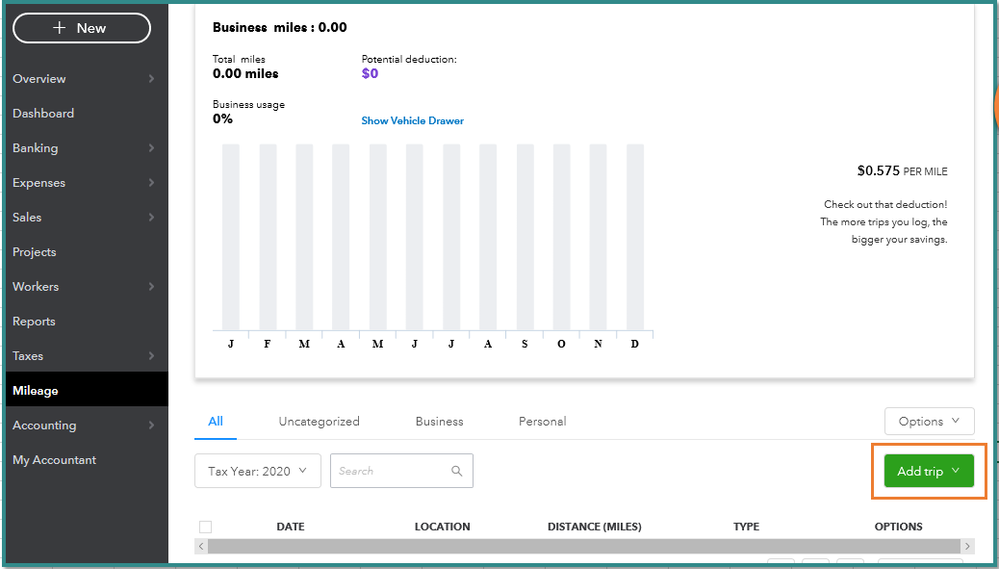
Task: Click the Add trip button
Action: [x=929, y=471]
